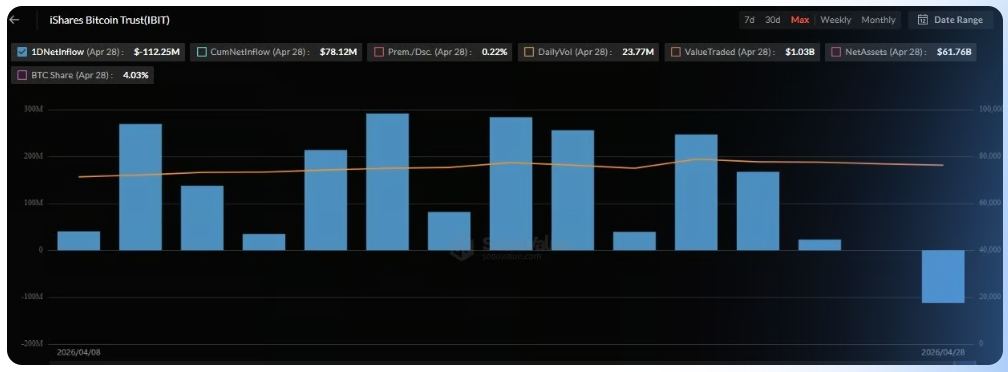Screen dimensions: 1008x372
Task: Click the 0.22% premium value
Action: click(494, 52)
